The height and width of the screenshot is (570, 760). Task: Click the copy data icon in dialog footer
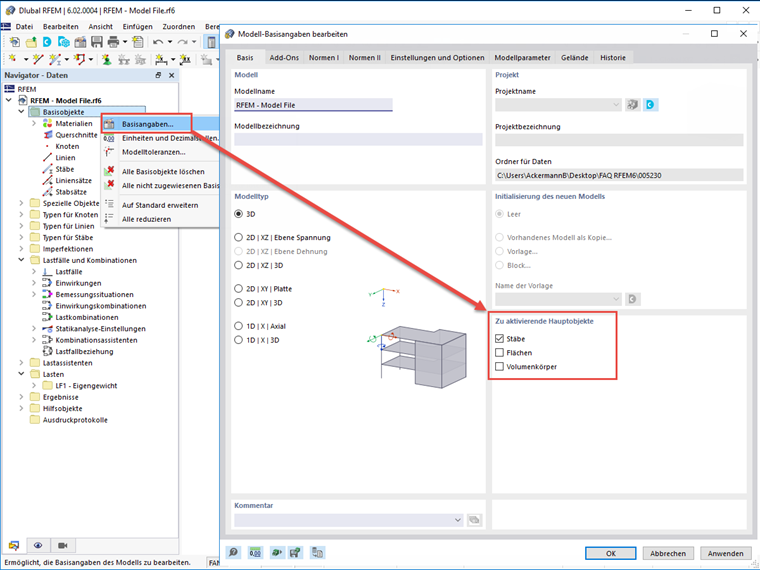click(x=318, y=553)
